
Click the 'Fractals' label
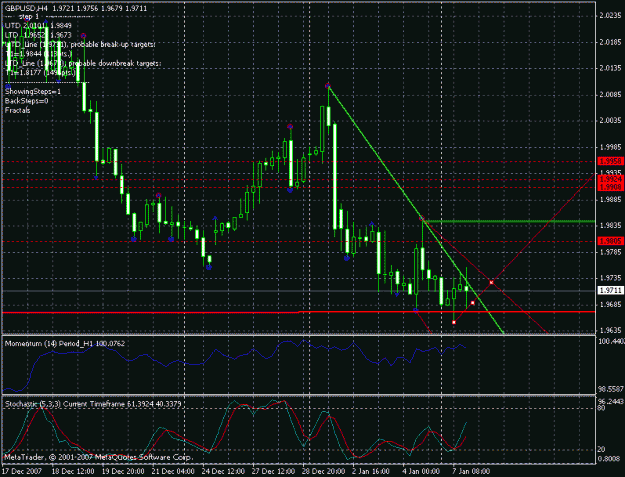[18, 110]
